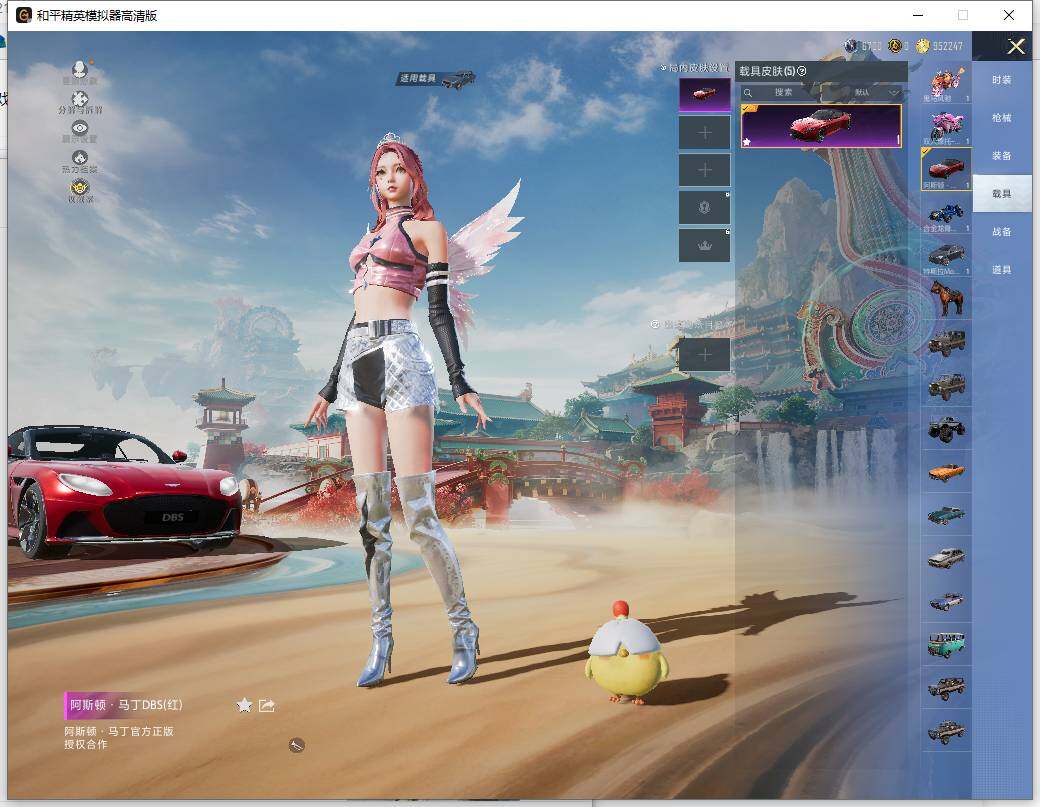This screenshot has width=1040, height=807.
Task: Select the red Aston Martin skin card
Action: click(x=821, y=125)
